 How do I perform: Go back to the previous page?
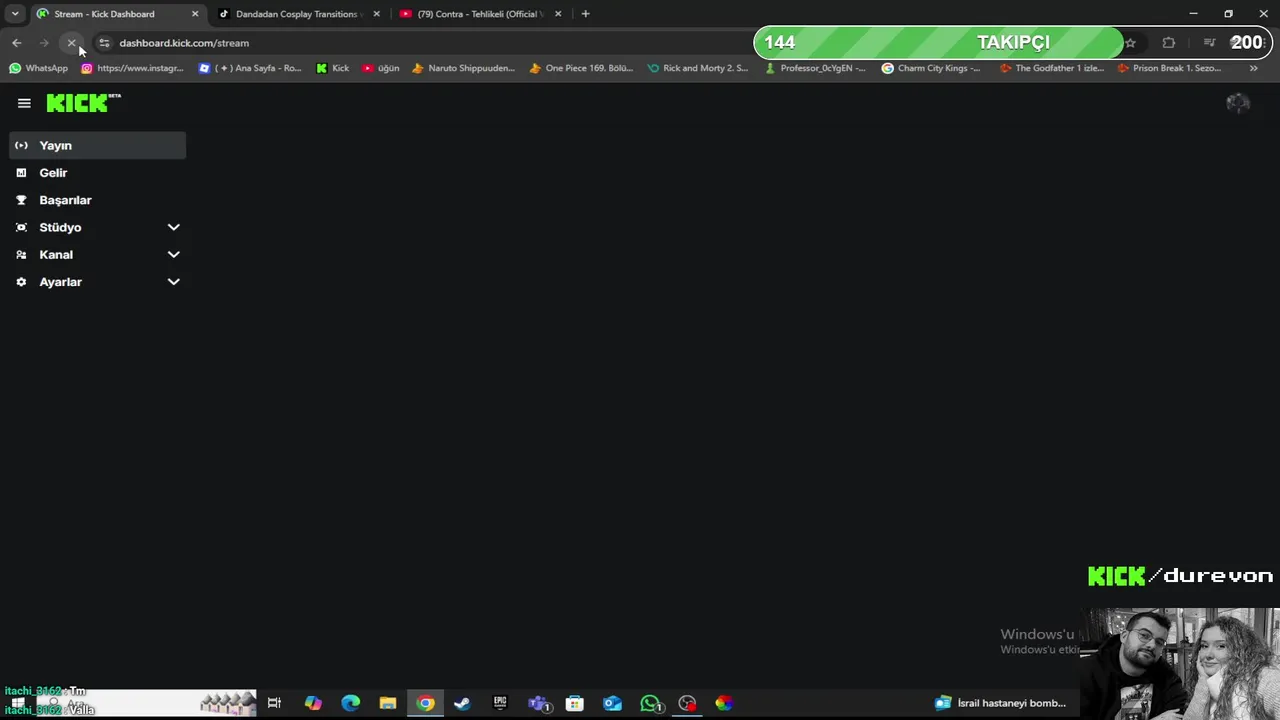(x=17, y=43)
